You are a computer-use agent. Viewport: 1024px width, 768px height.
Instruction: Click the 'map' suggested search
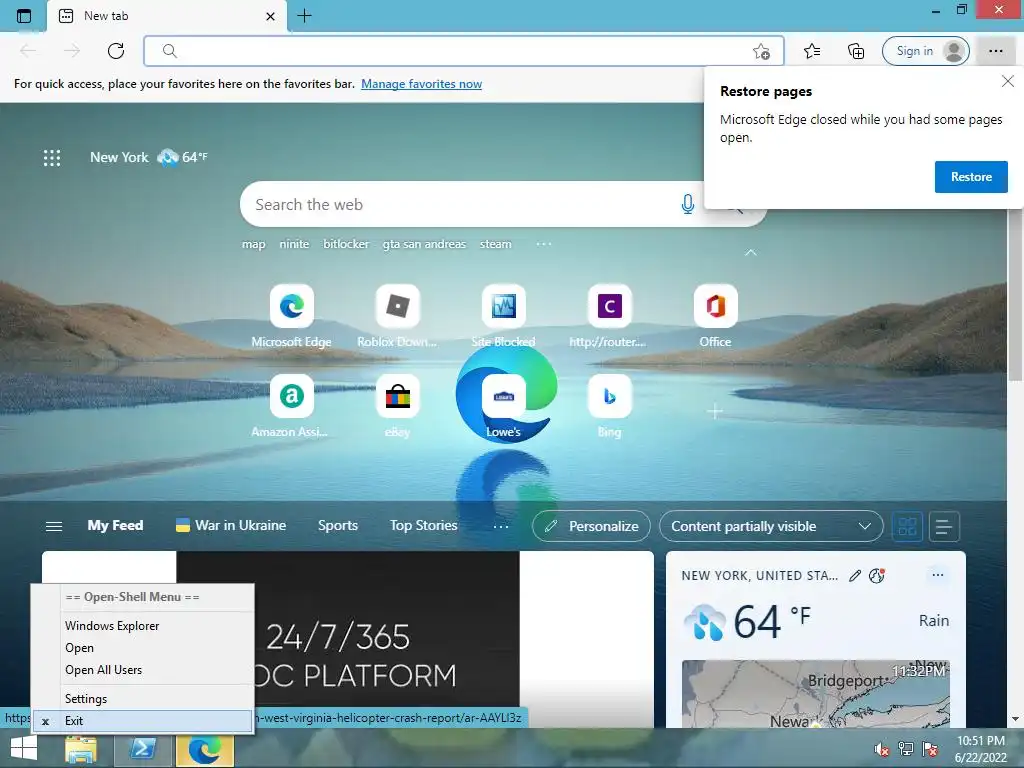[x=253, y=244]
